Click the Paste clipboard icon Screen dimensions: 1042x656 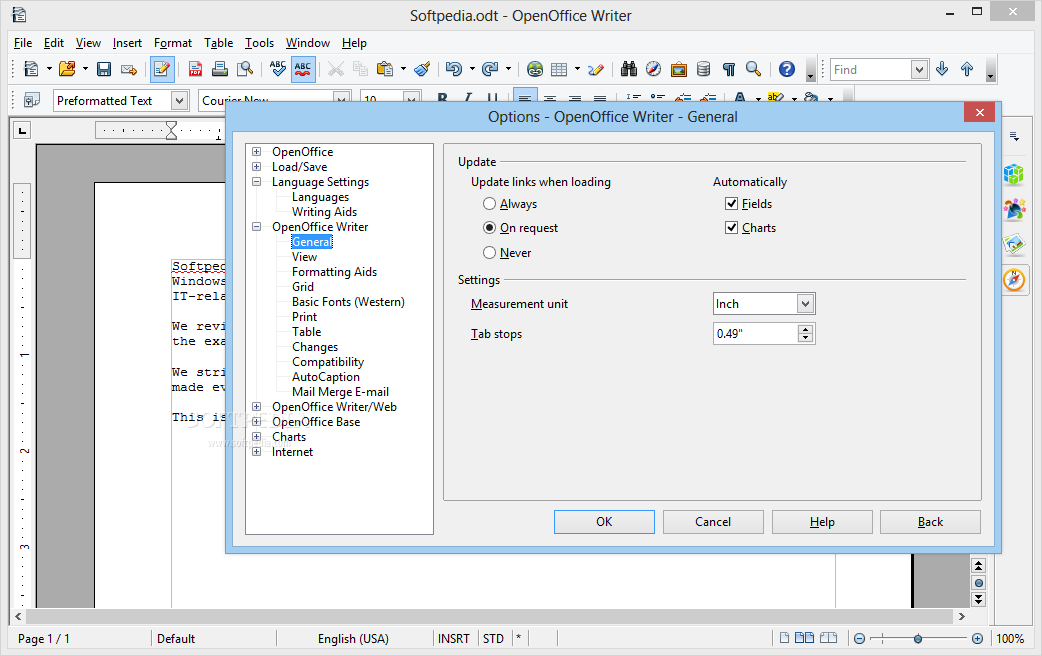tap(384, 69)
